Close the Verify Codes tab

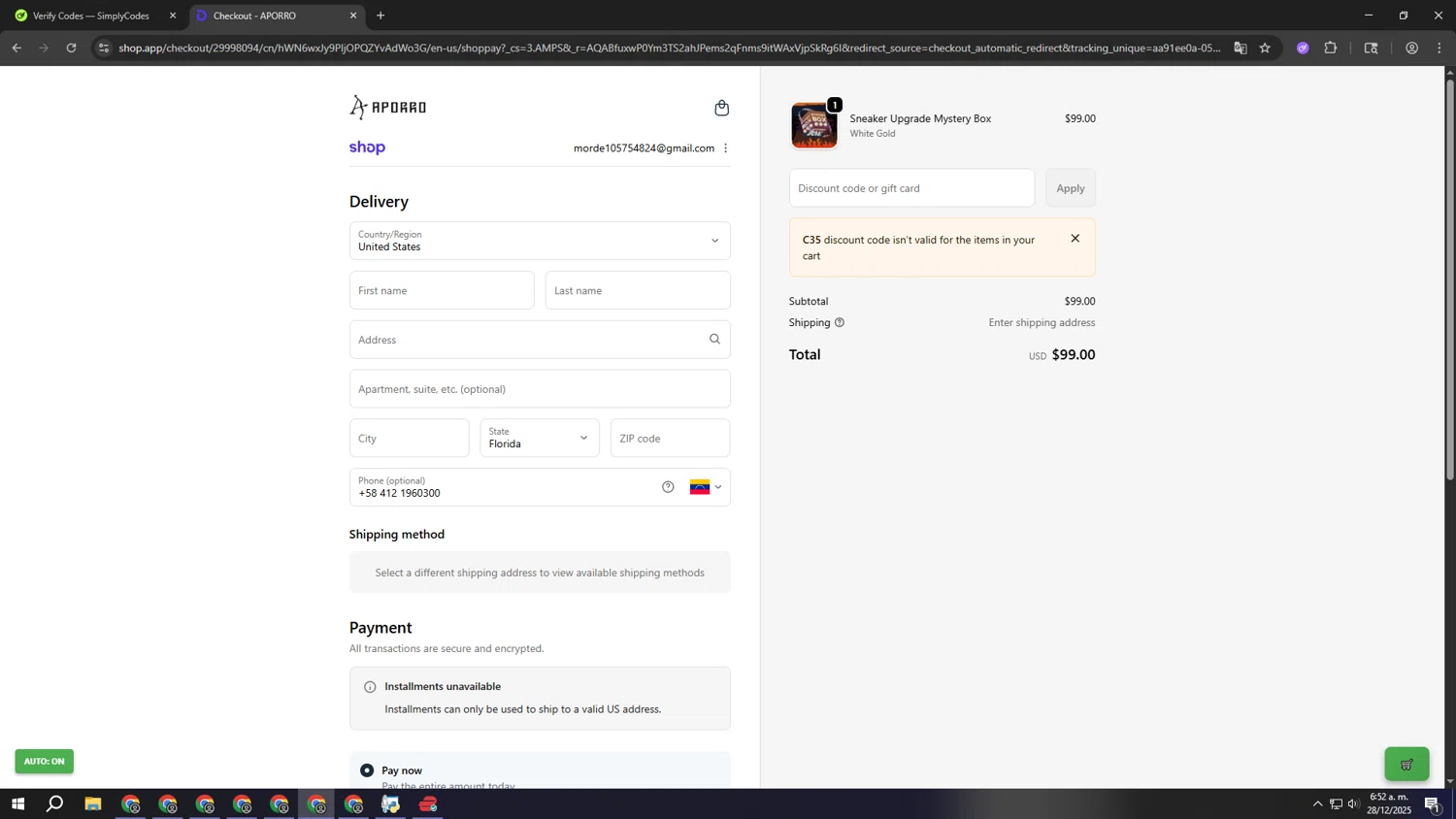click(x=173, y=16)
